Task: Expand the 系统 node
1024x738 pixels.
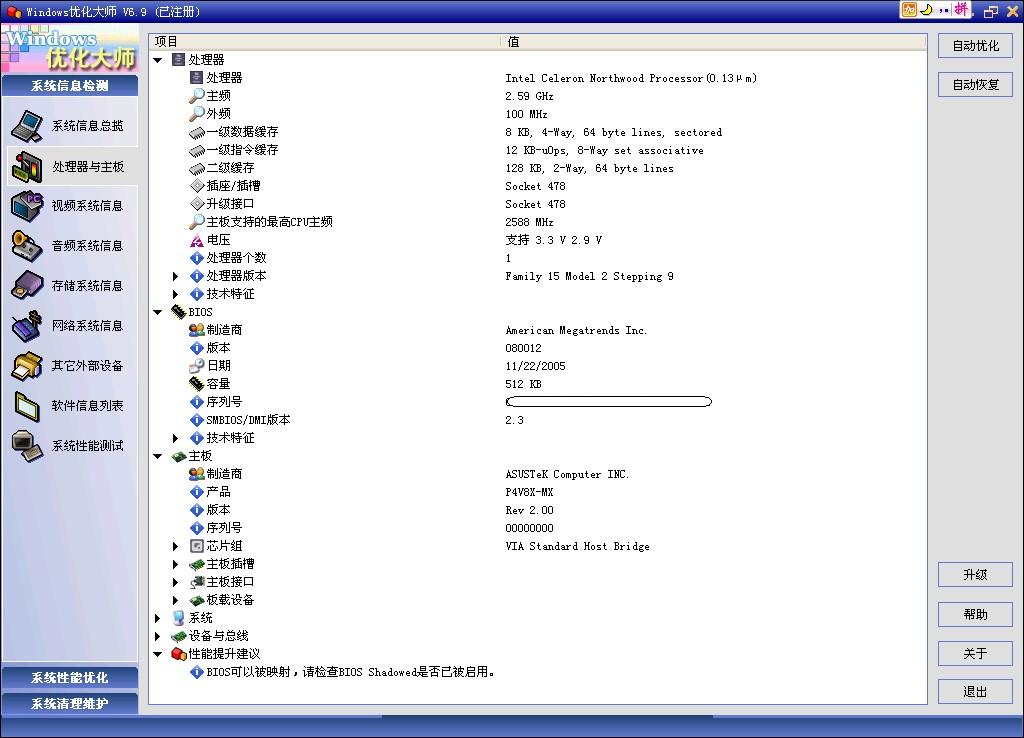Action: pyautogui.click(x=158, y=618)
